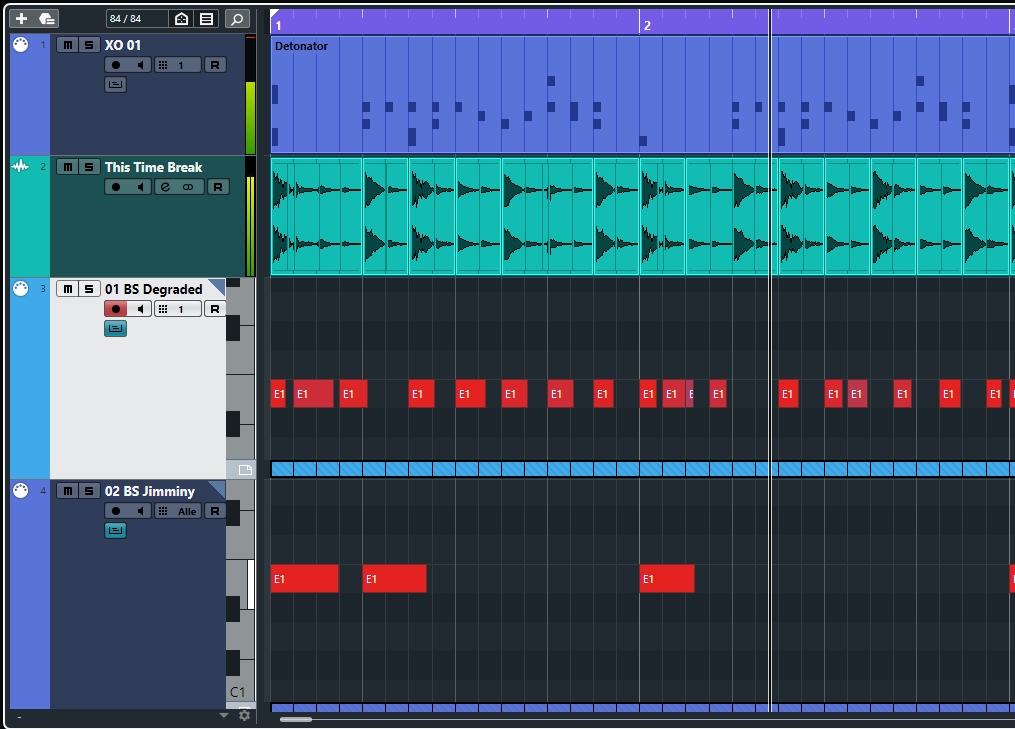Disable record enable on 01 BS Degraded
Image resolution: width=1015 pixels, height=729 pixels.
[x=116, y=309]
